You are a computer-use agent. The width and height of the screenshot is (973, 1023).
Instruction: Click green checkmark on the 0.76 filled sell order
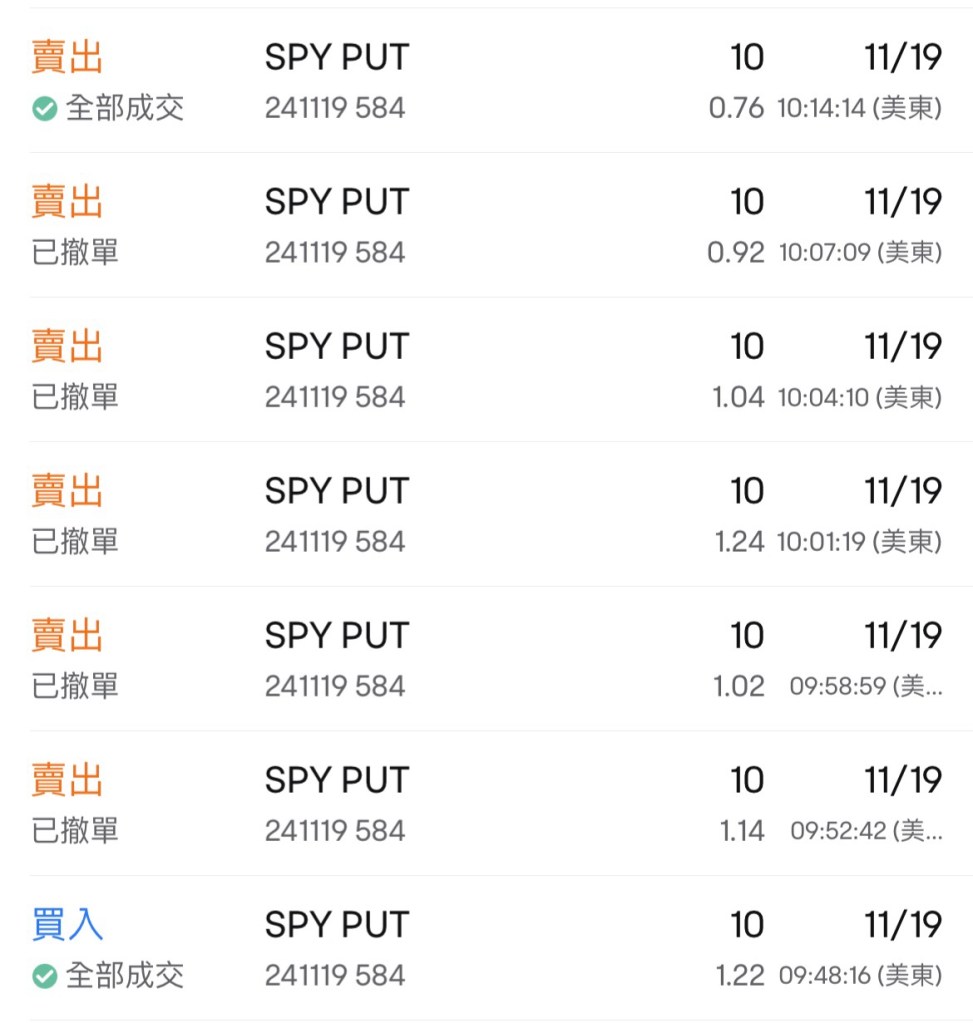pyautogui.click(x=44, y=108)
